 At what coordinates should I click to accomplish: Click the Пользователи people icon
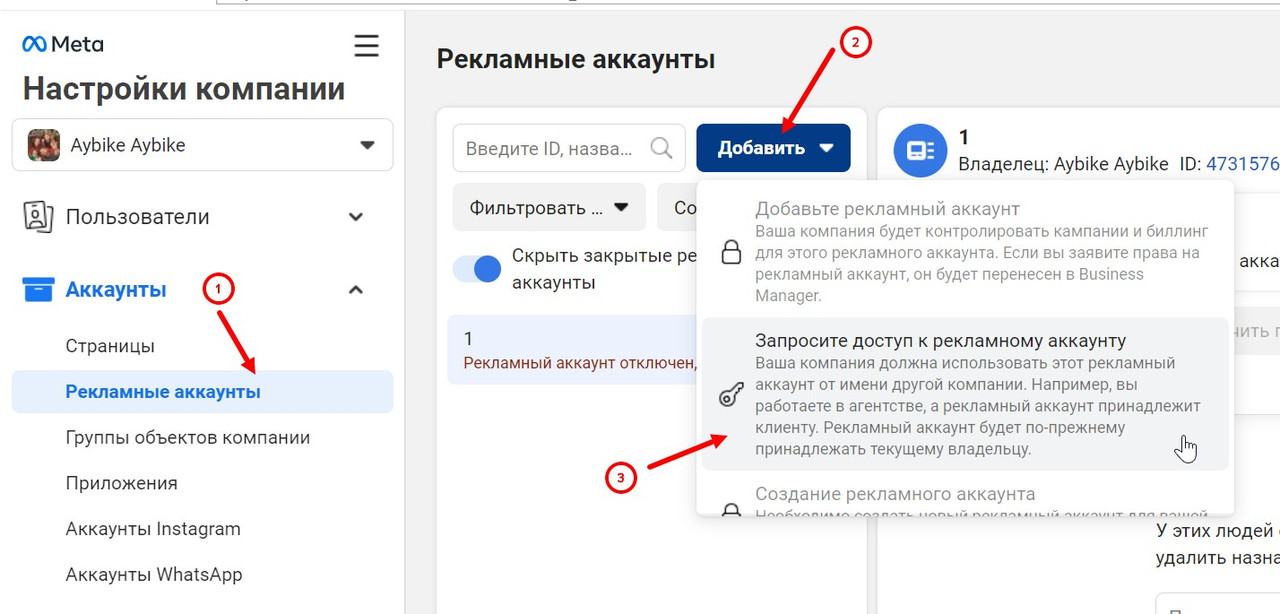coord(38,217)
